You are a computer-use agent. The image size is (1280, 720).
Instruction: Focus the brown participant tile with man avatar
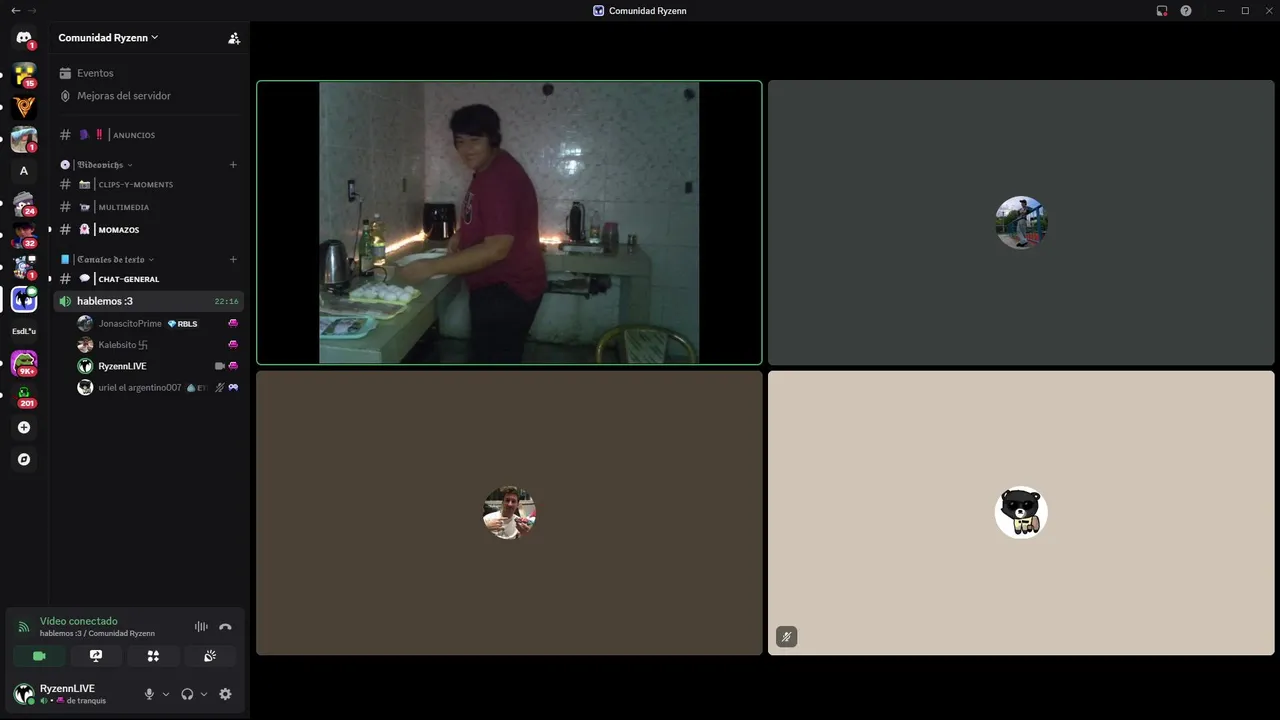[509, 513]
